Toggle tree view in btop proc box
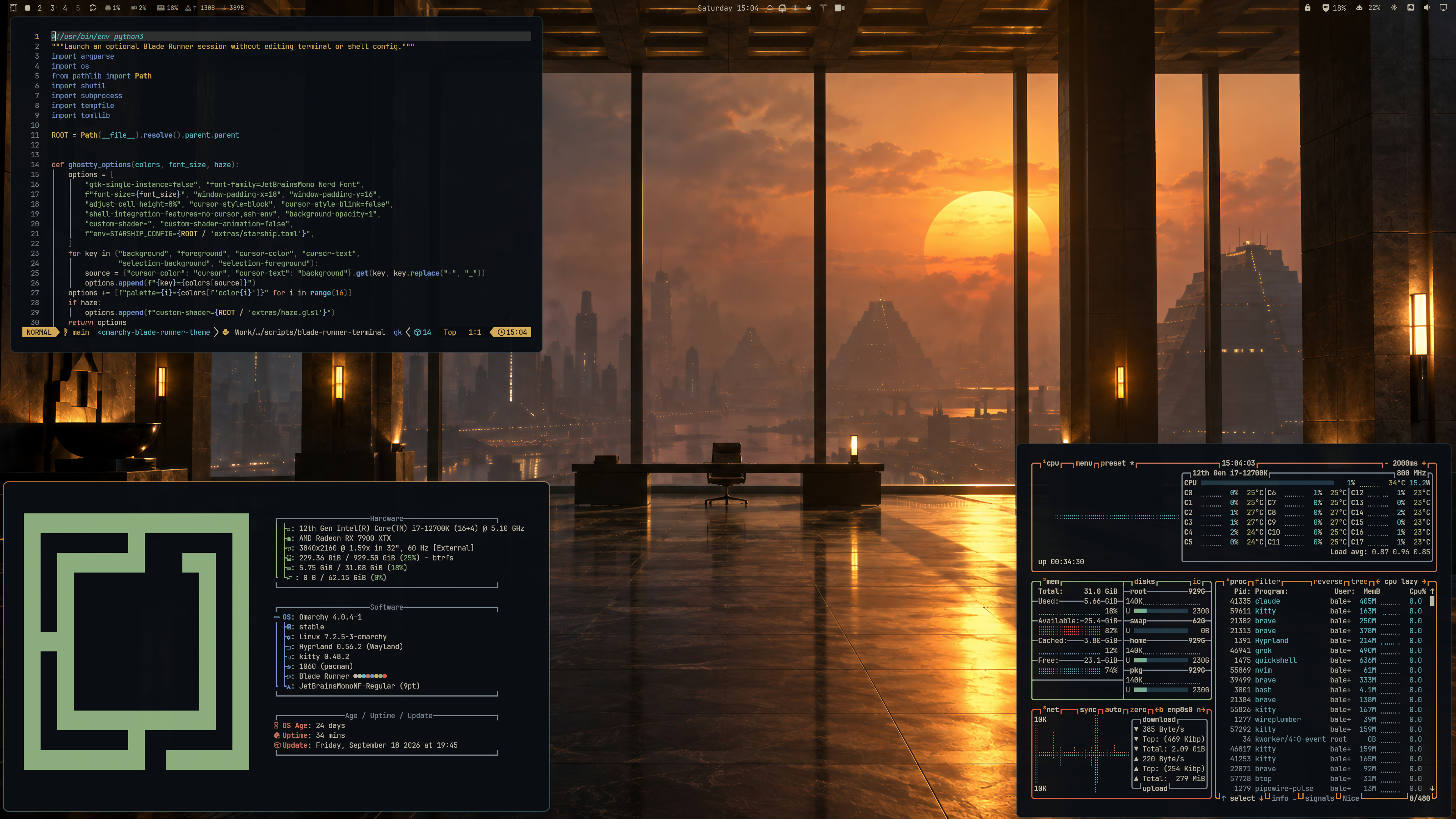This screenshot has height=819, width=1456. [1359, 582]
